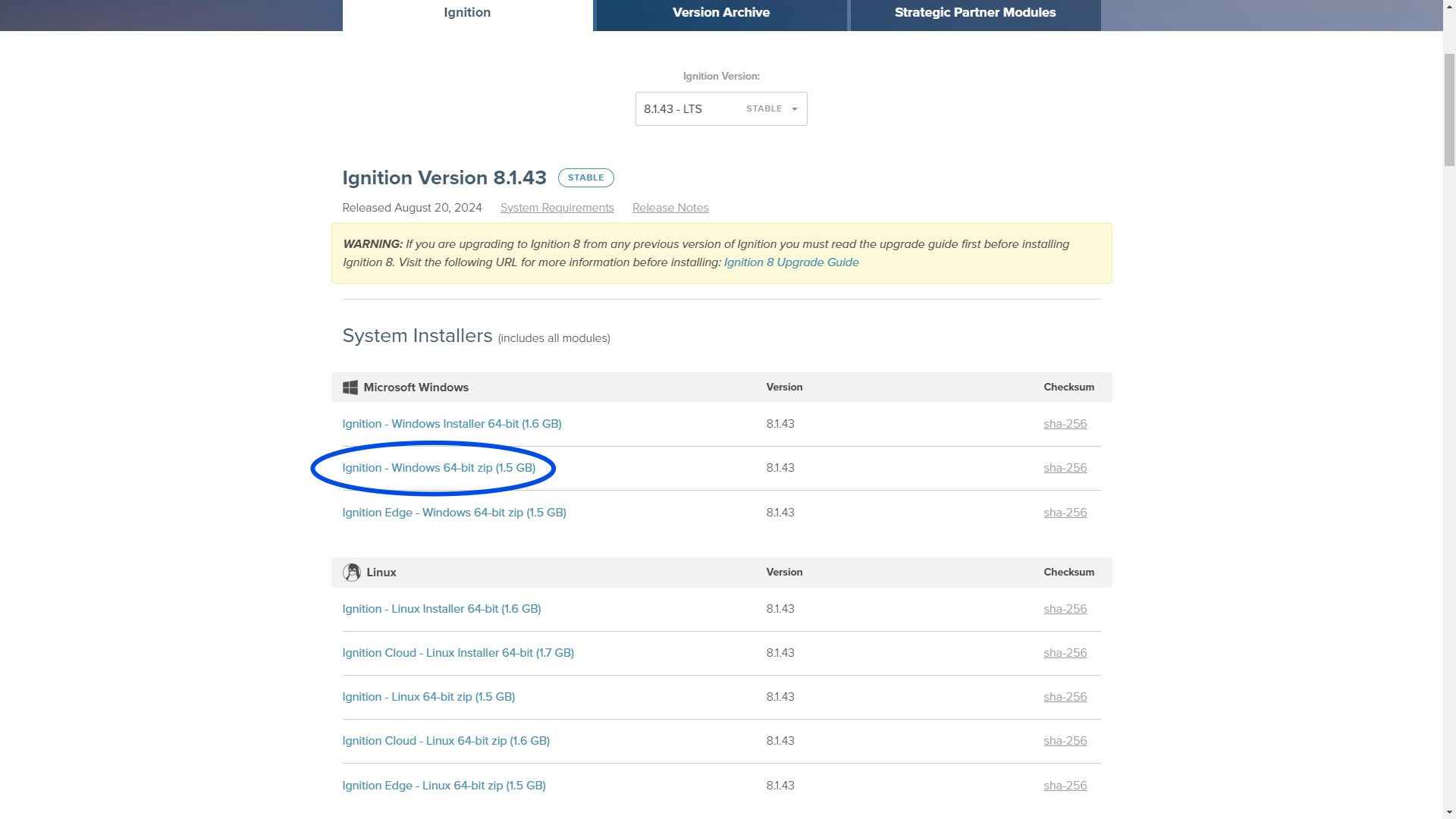Click the Microsoft Windows logo icon

pyautogui.click(x=350, y=388)
